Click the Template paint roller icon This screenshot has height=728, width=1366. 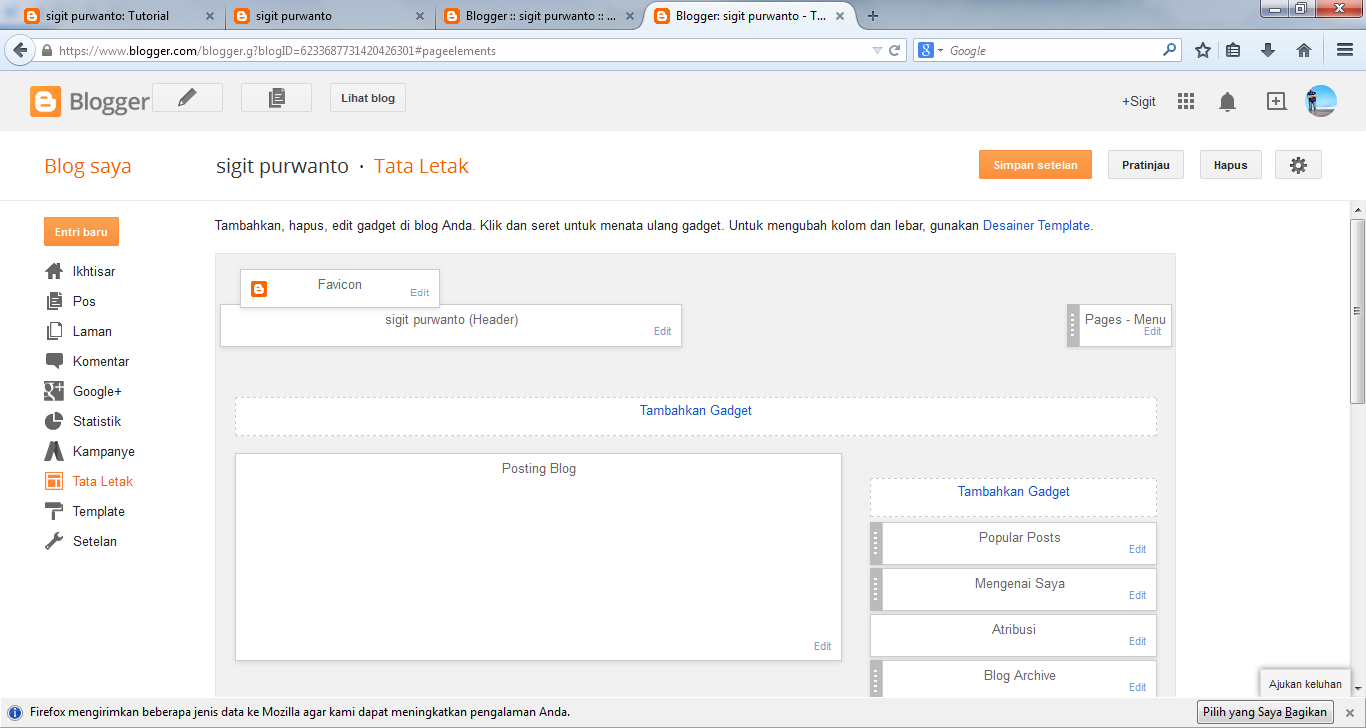54,511
